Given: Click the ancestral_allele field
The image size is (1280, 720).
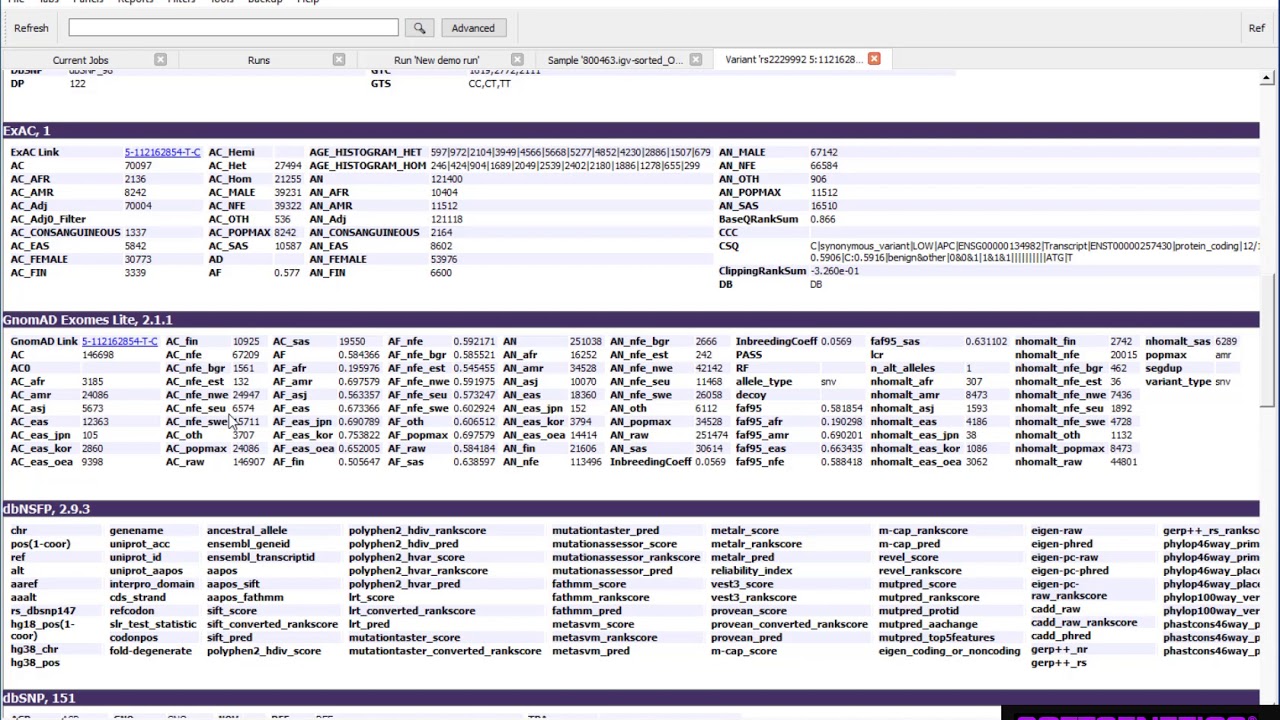Looking at the screenshot, I should (247, 531).
